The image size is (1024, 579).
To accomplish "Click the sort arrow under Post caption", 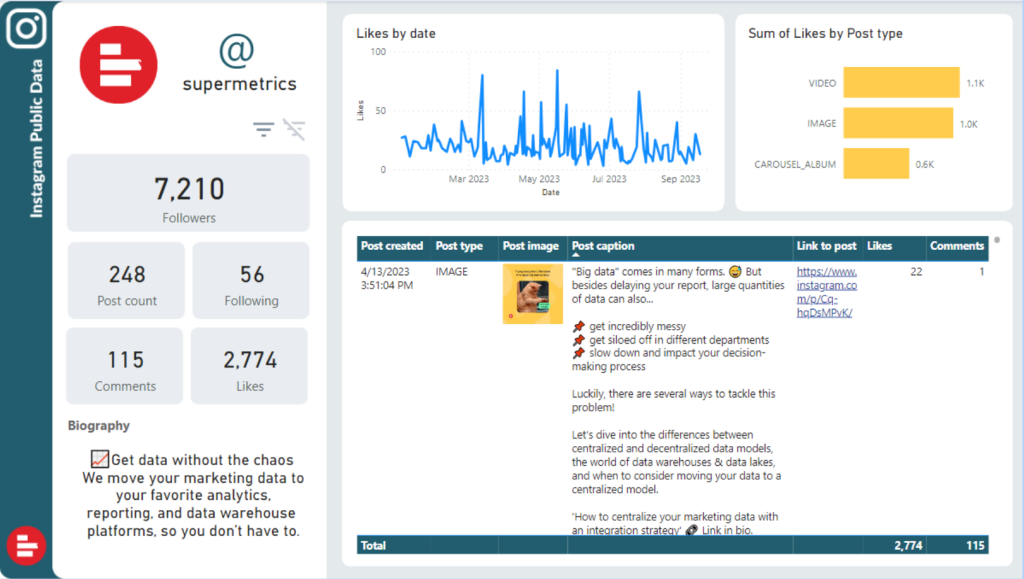I will (x=577, y=256).
